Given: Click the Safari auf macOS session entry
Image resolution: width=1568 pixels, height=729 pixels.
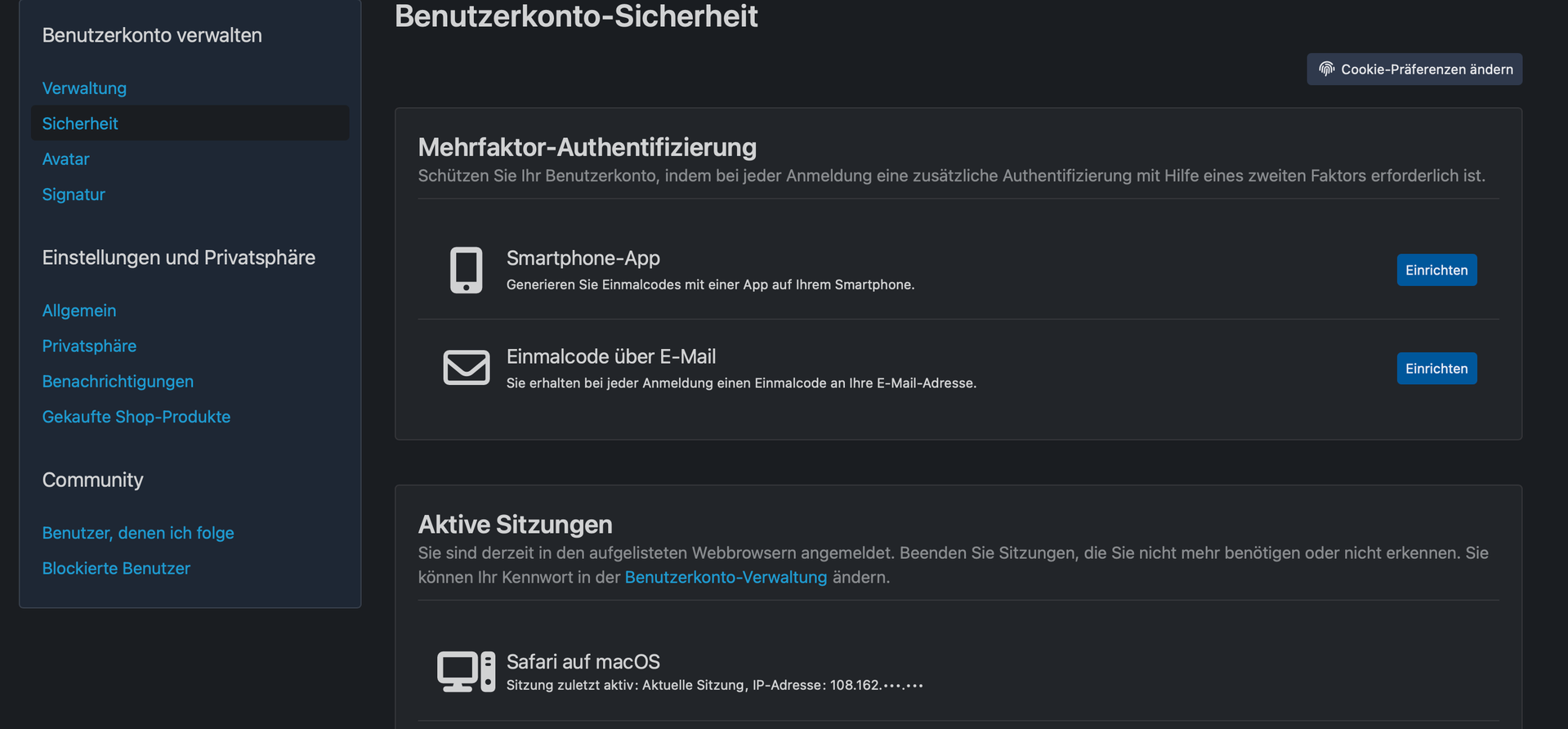Looking at the screenshot, I should click(x=583, y=661).
